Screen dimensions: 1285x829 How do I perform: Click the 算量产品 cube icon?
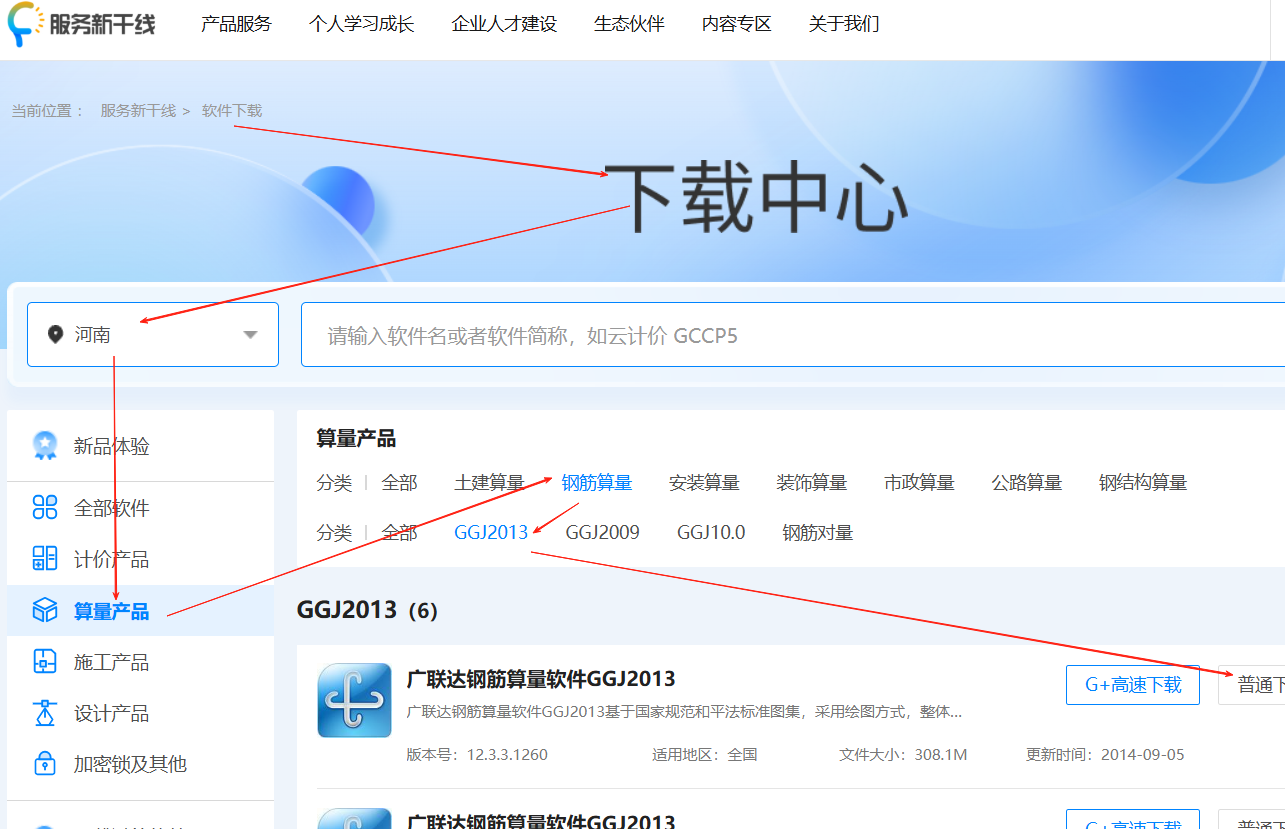coord(45,610)
